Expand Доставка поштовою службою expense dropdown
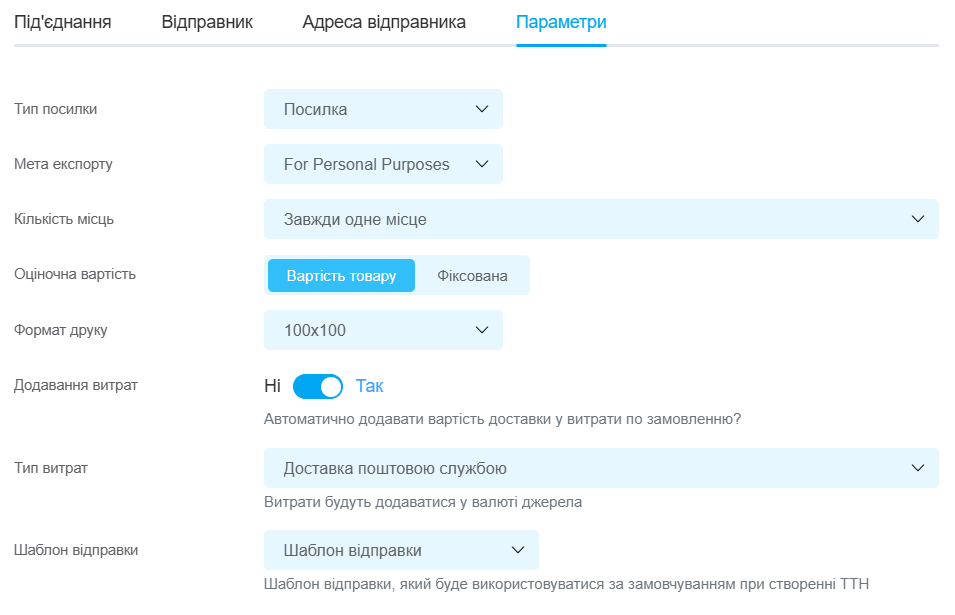Image resolution: width=955 pixels, height=615 pixels. [x=601, y=468]
